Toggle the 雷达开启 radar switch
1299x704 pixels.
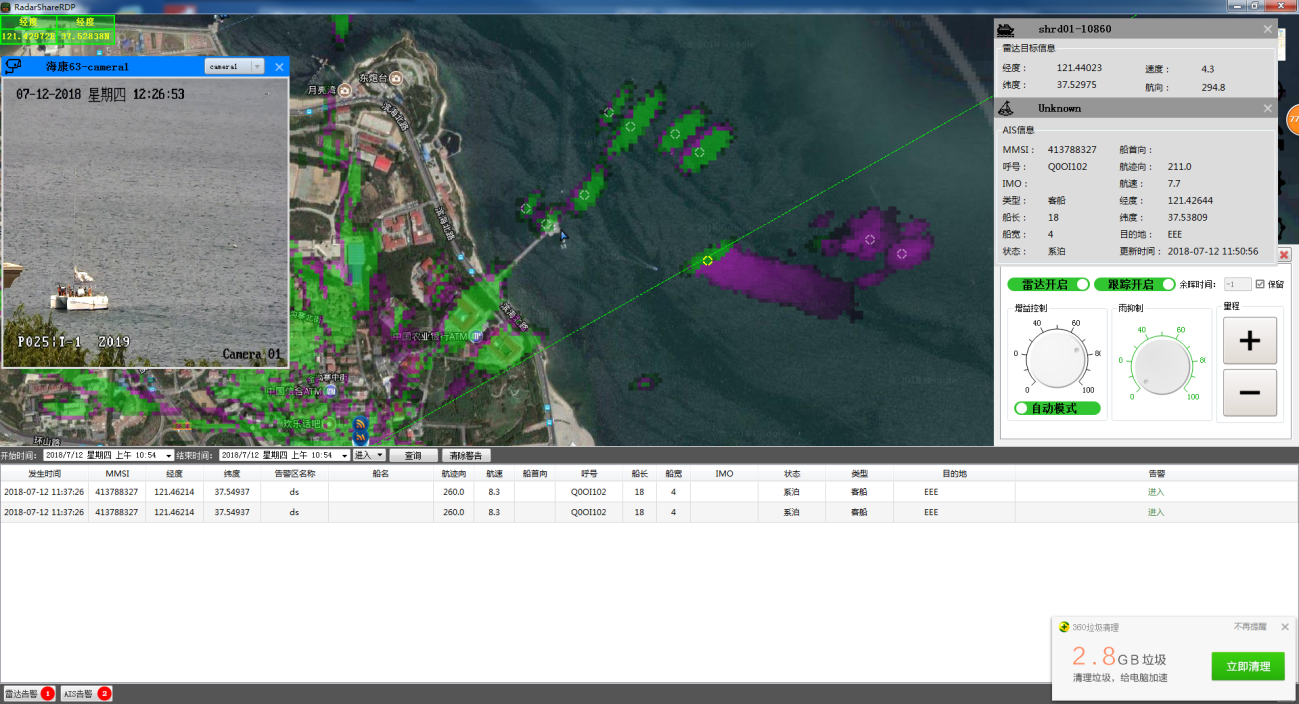(x=1048, y=284)
